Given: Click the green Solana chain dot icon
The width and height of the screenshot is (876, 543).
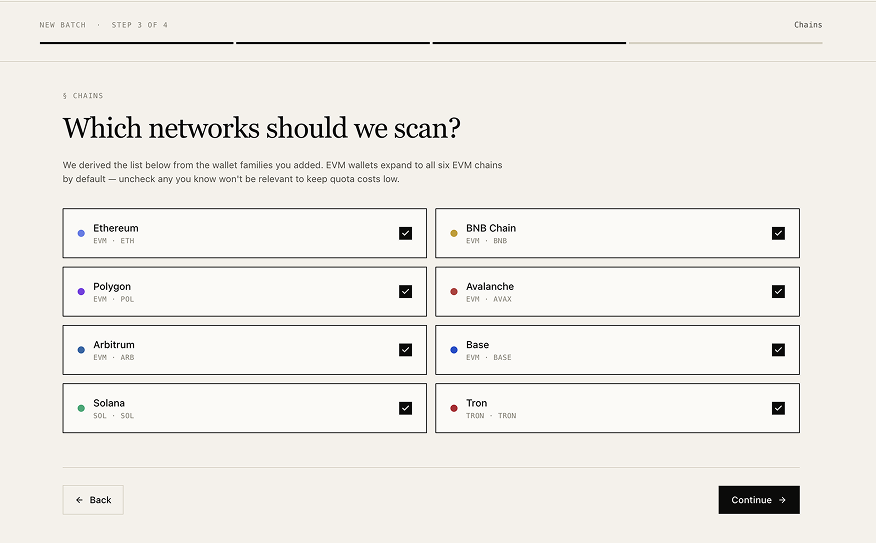Looking at the screenshot, I should click(81, 408).
